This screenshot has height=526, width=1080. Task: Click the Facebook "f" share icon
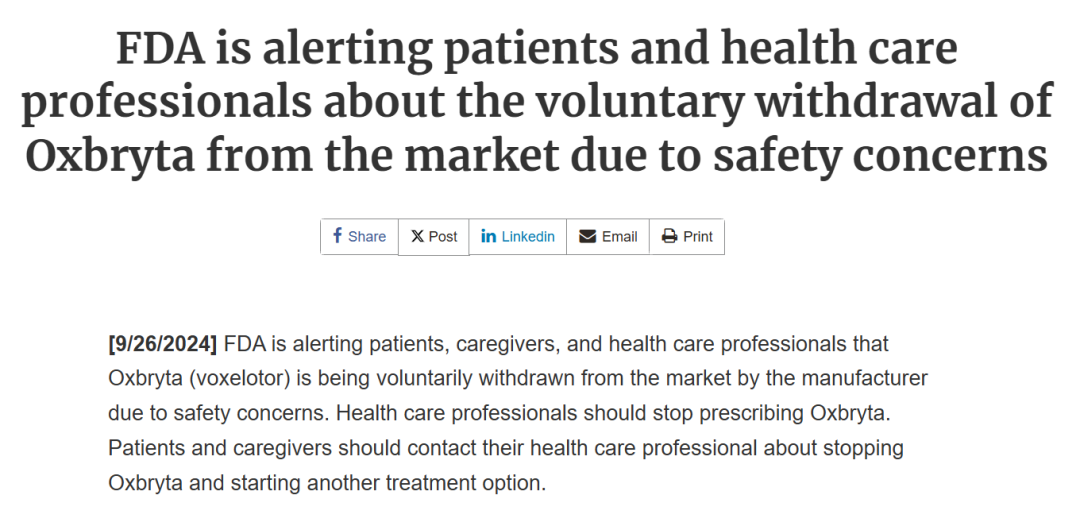coord(337,236)
